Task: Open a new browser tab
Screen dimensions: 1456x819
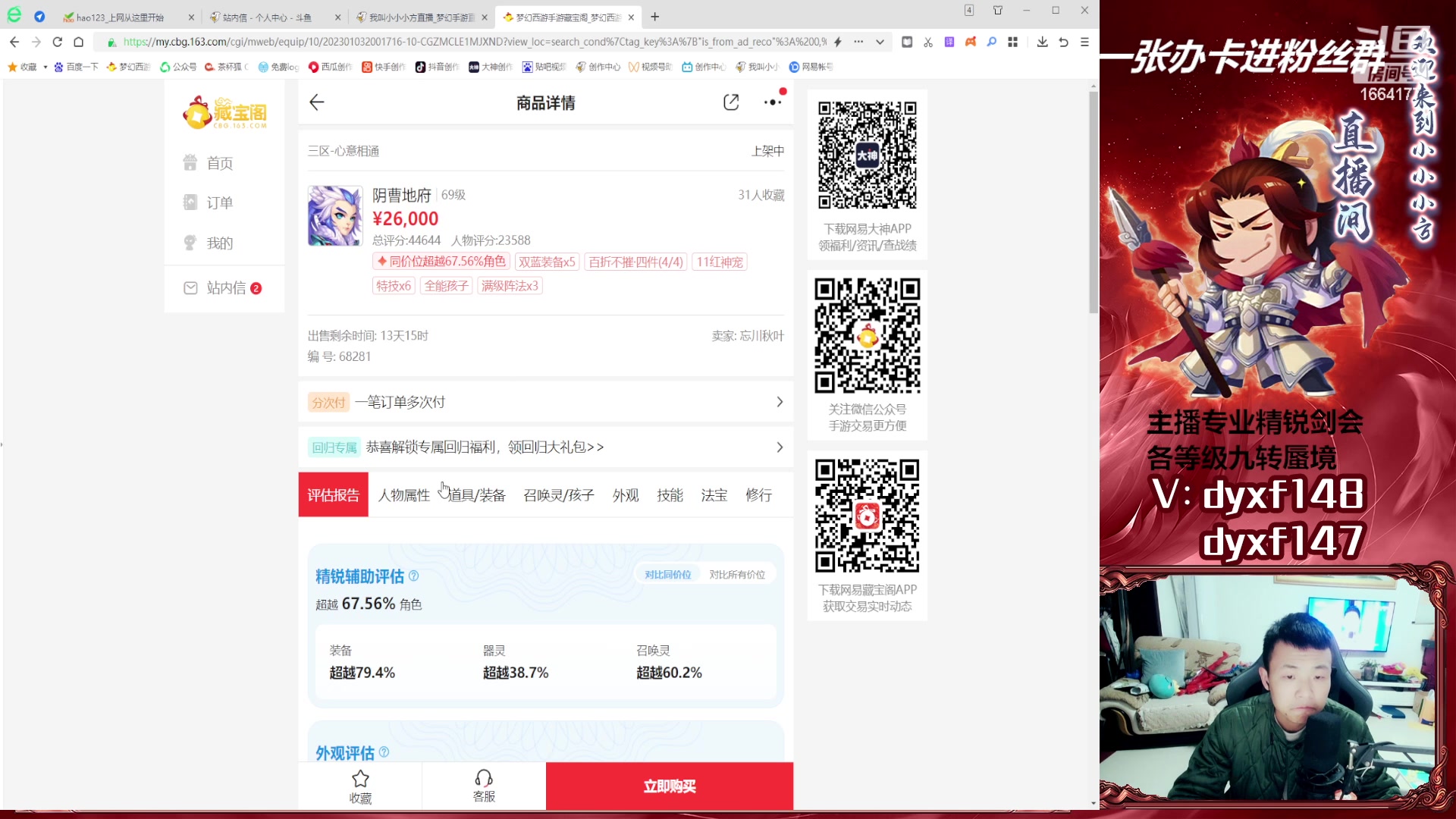Action: 655,17
